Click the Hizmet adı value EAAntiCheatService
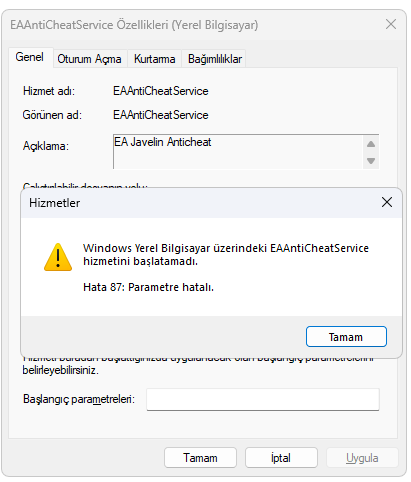 161,91
